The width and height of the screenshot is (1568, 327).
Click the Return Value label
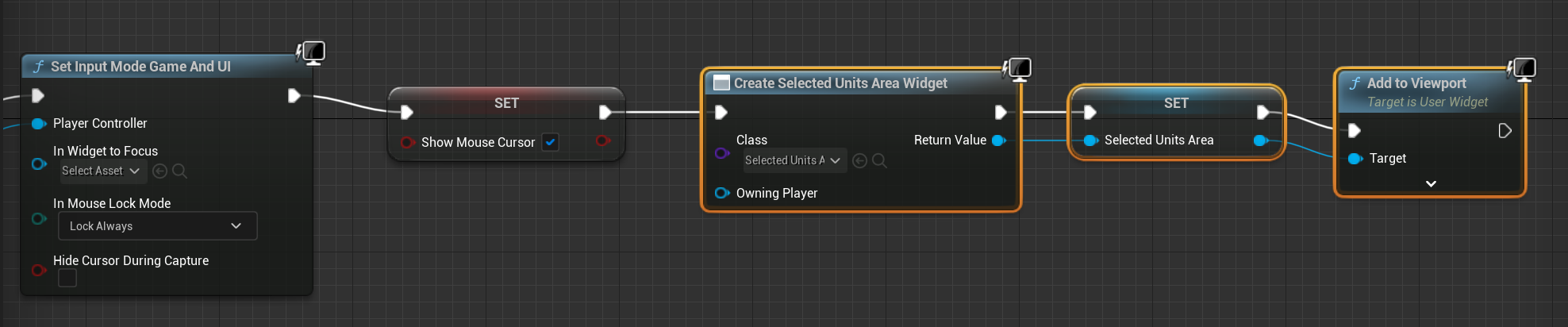[x=950, y=140]
